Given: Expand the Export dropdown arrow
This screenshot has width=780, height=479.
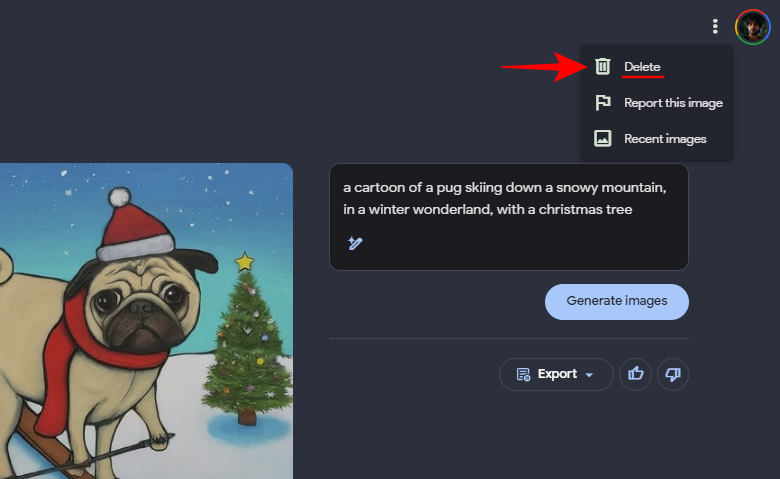Looking at the screenshot, I should point(589,375).
